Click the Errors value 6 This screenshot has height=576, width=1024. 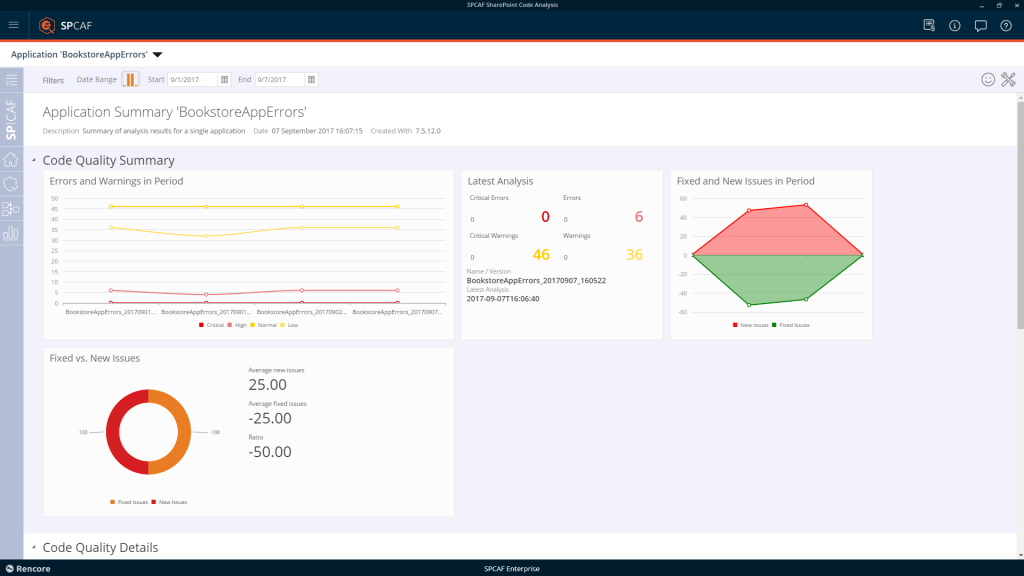click(639, 217)
